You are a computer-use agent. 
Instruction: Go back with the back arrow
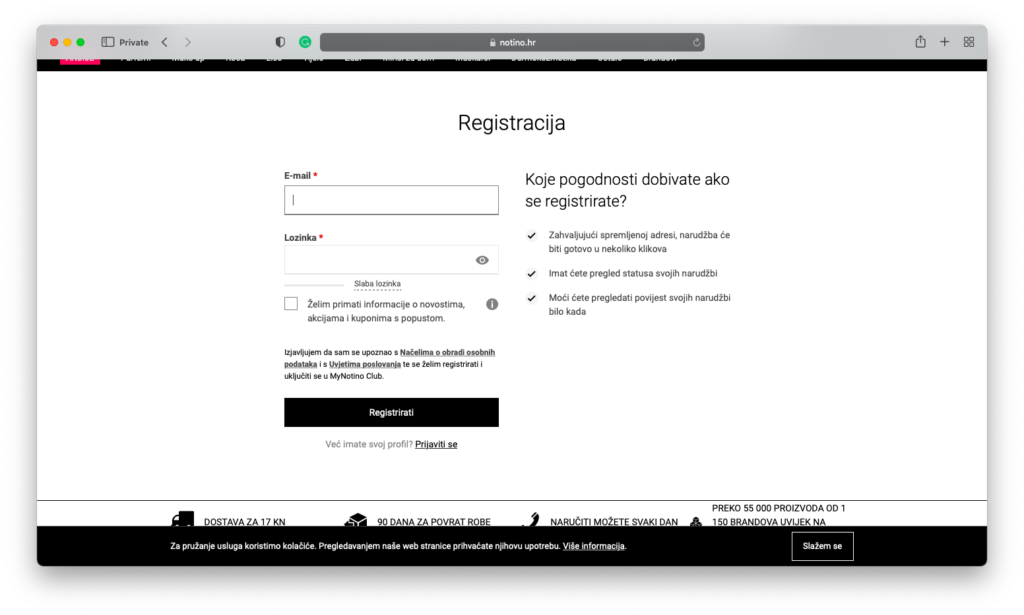point(164,42)
